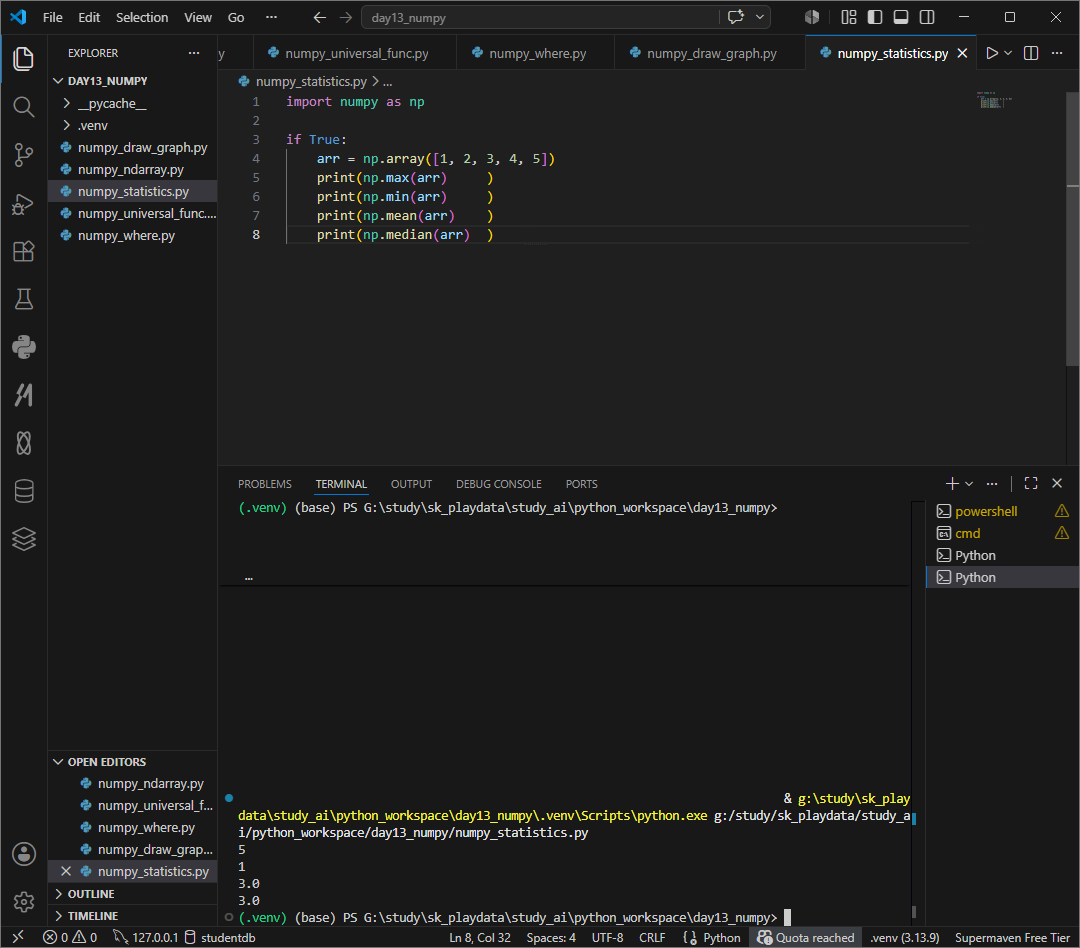
Task: Split the editor to the right
Action: (x=1031, y=53)
